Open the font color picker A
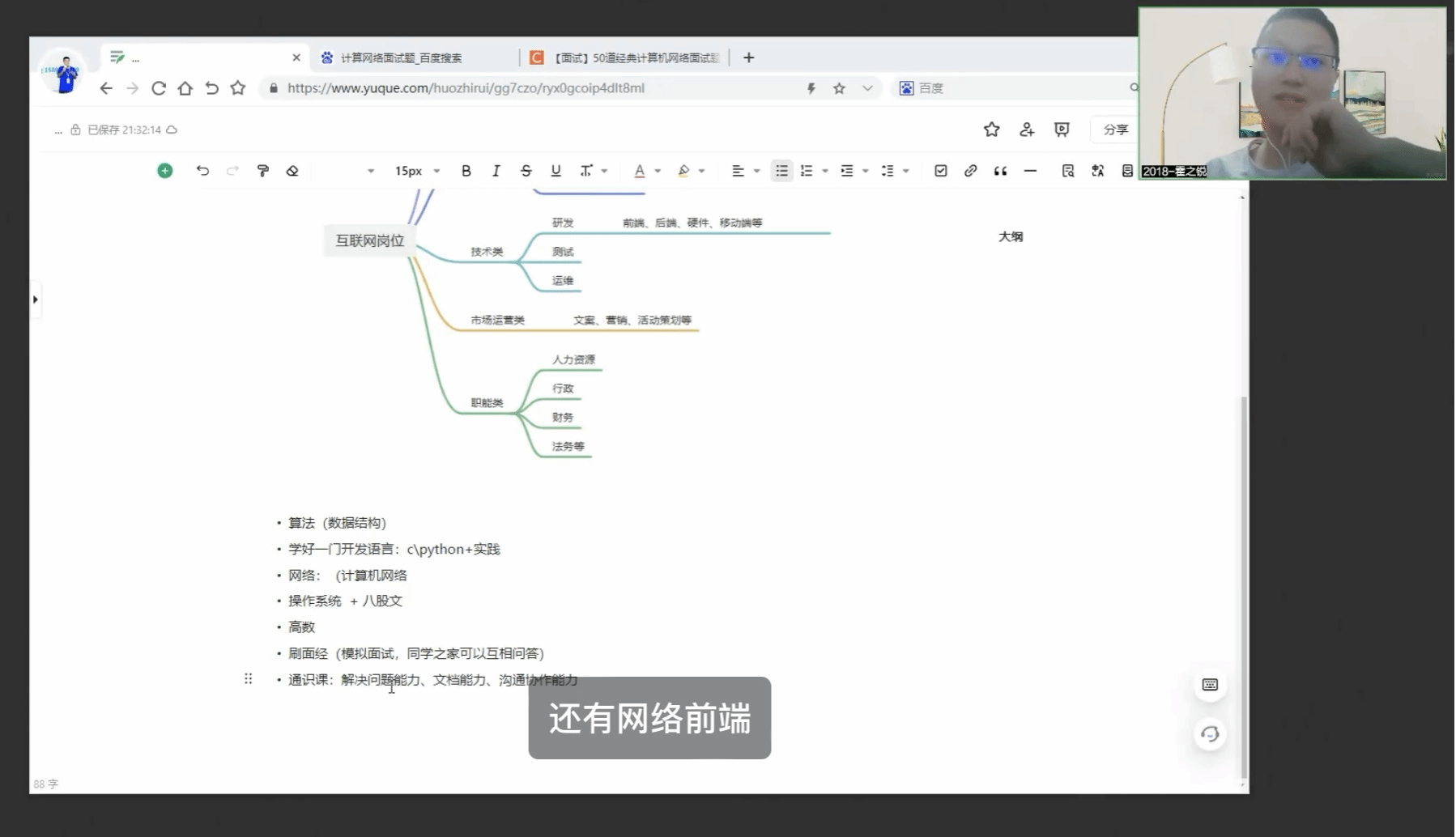The height and width of the screenshot is (837, 1456). tap(639, 171)
